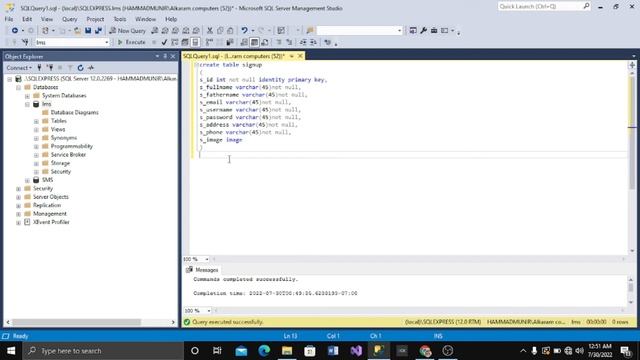The height and width of the screenshot is (360, 640).
Task: Expand the SMS database node
Action: [27, 180]
